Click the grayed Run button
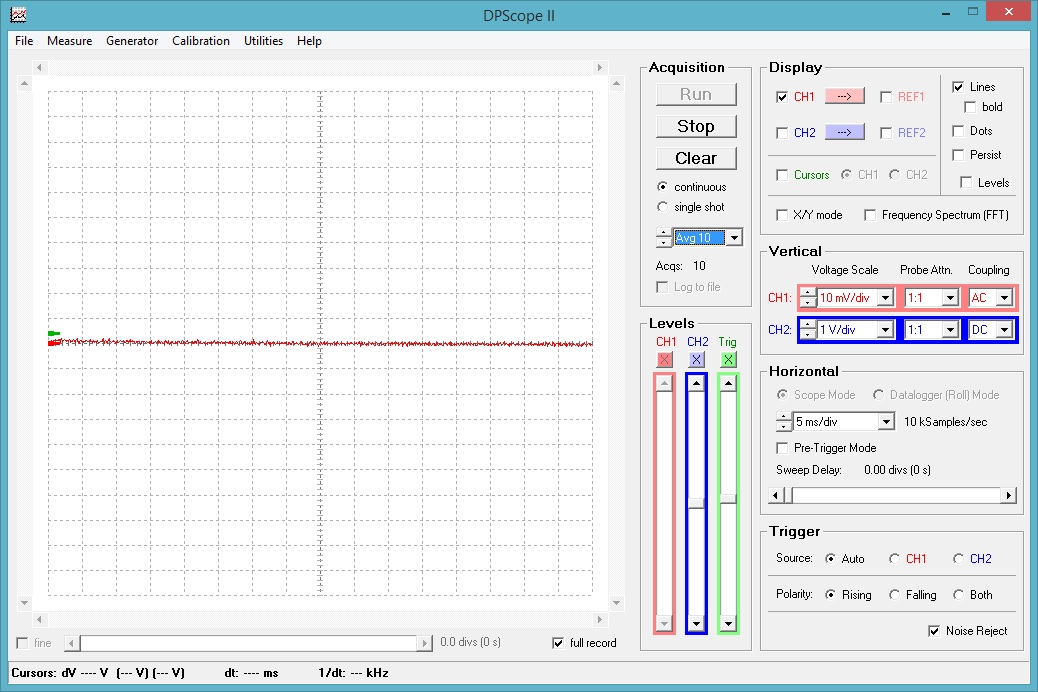The image size is (1038, 692). (696, 95)
